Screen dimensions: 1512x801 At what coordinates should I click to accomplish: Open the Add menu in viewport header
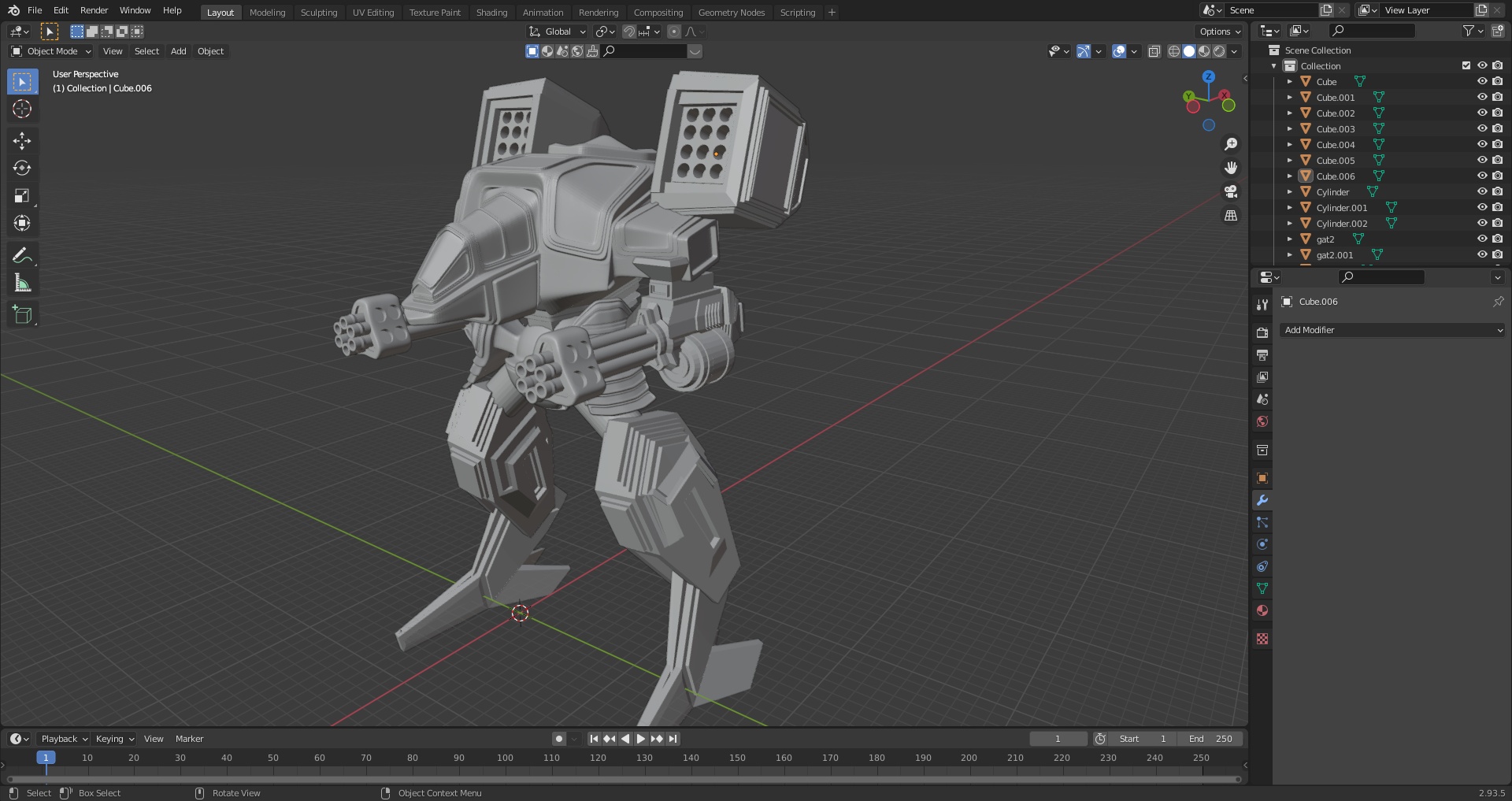click(x=179, y=51)
